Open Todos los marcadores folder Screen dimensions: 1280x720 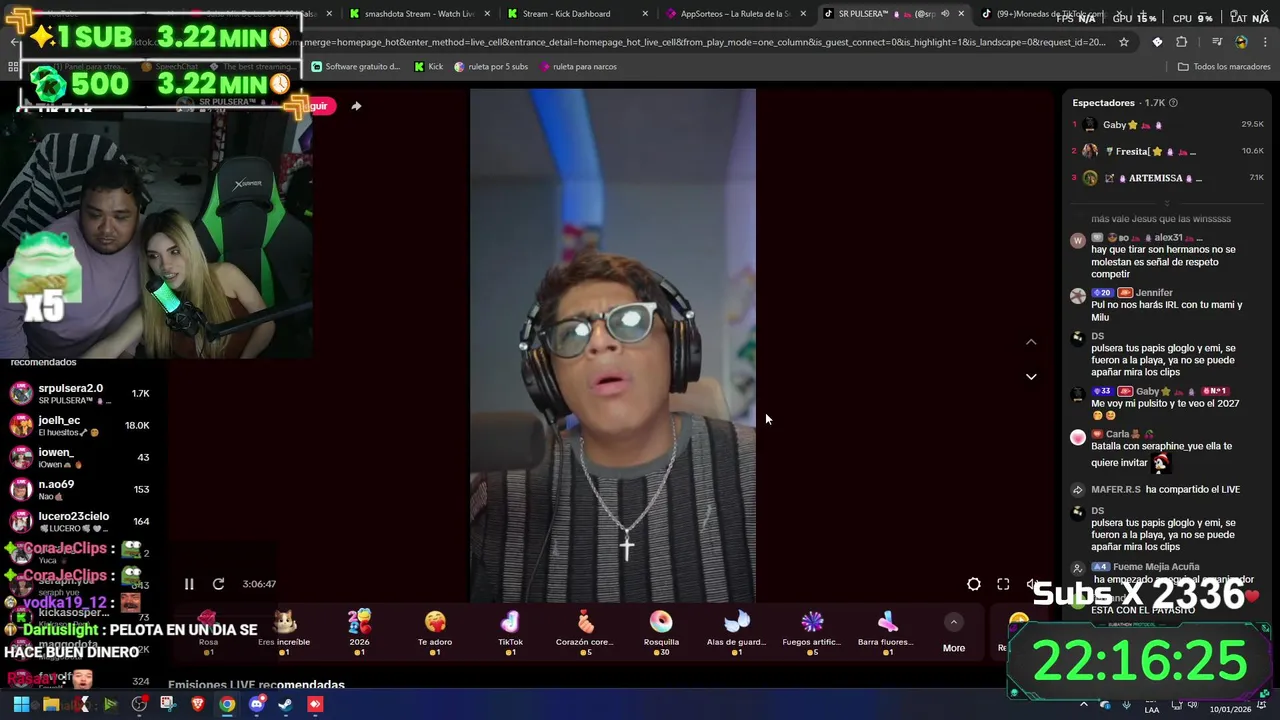[1224, 67]
